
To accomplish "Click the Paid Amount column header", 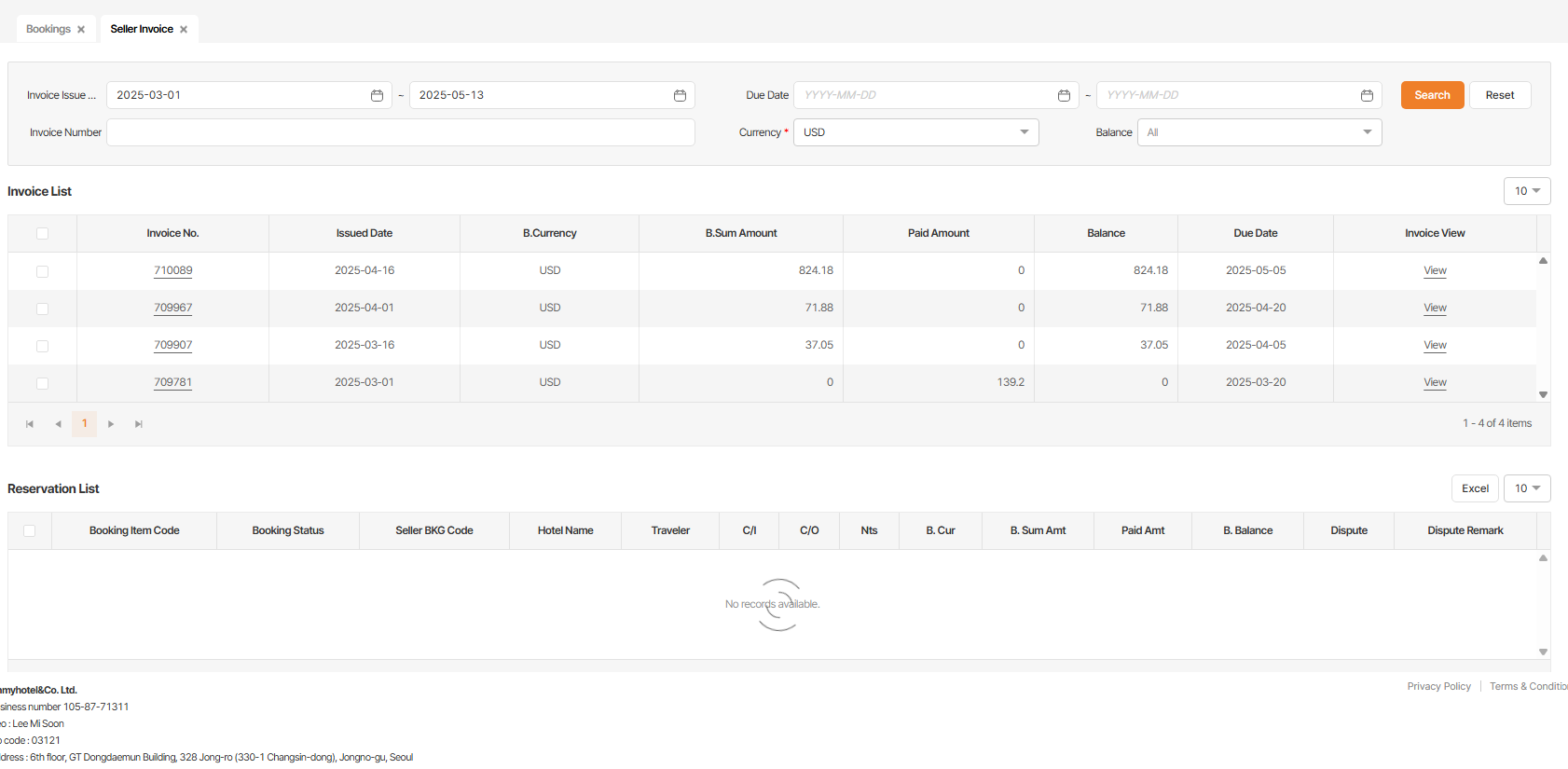I will [x=939, y=234].
